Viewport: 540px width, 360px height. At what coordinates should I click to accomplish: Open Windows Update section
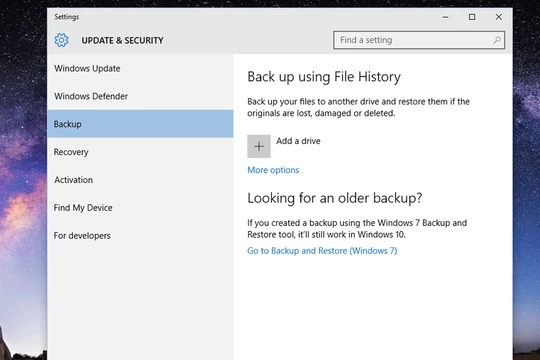(x=140, y=68)
